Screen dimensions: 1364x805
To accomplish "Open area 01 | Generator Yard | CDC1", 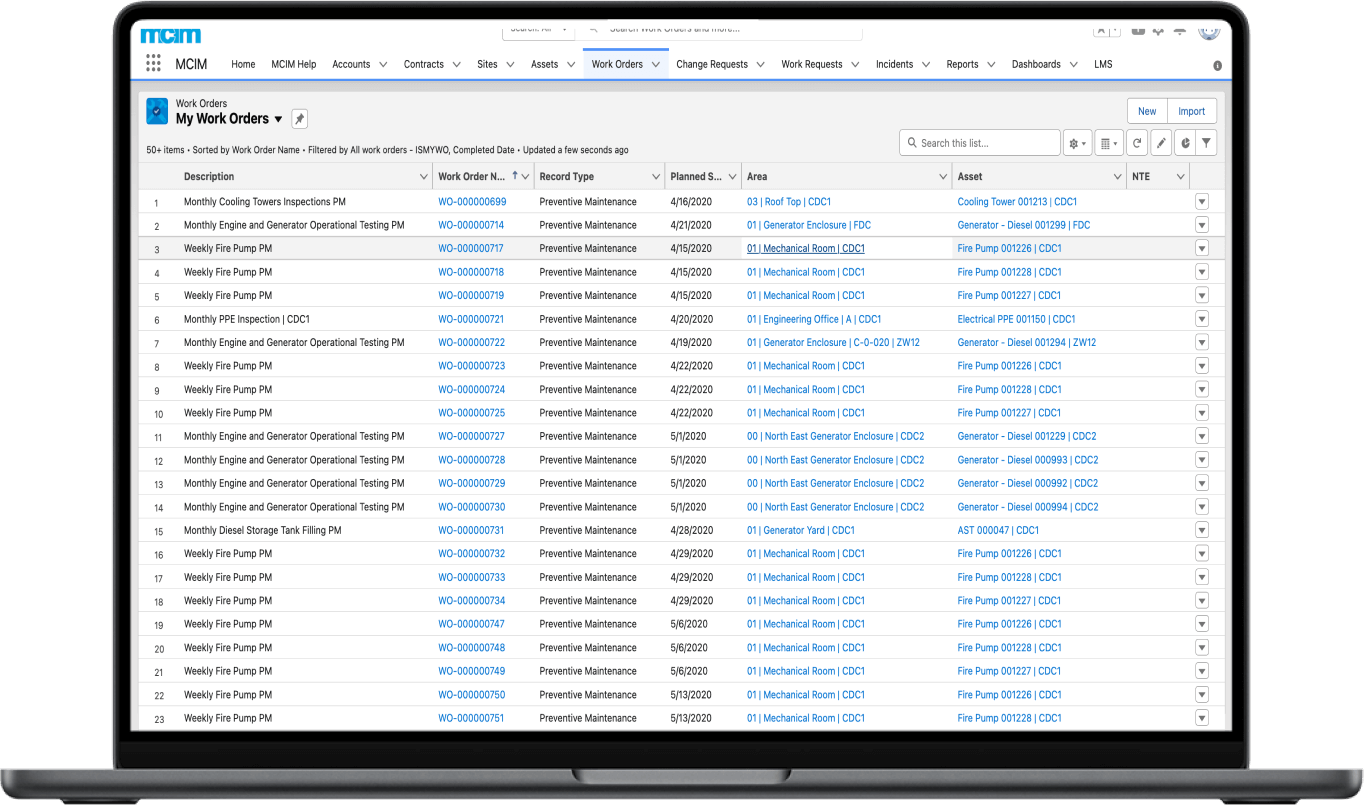I will (x=801, y=530).
